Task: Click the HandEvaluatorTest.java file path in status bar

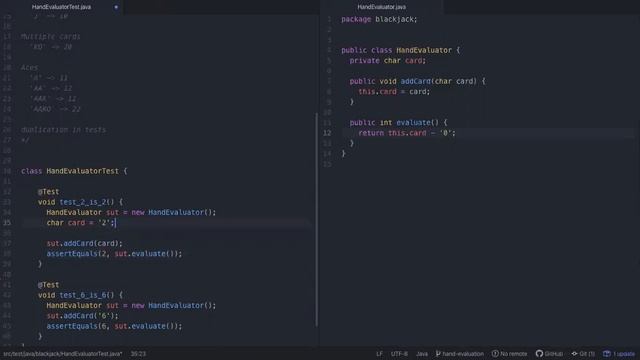Action: tap(62, 354)
